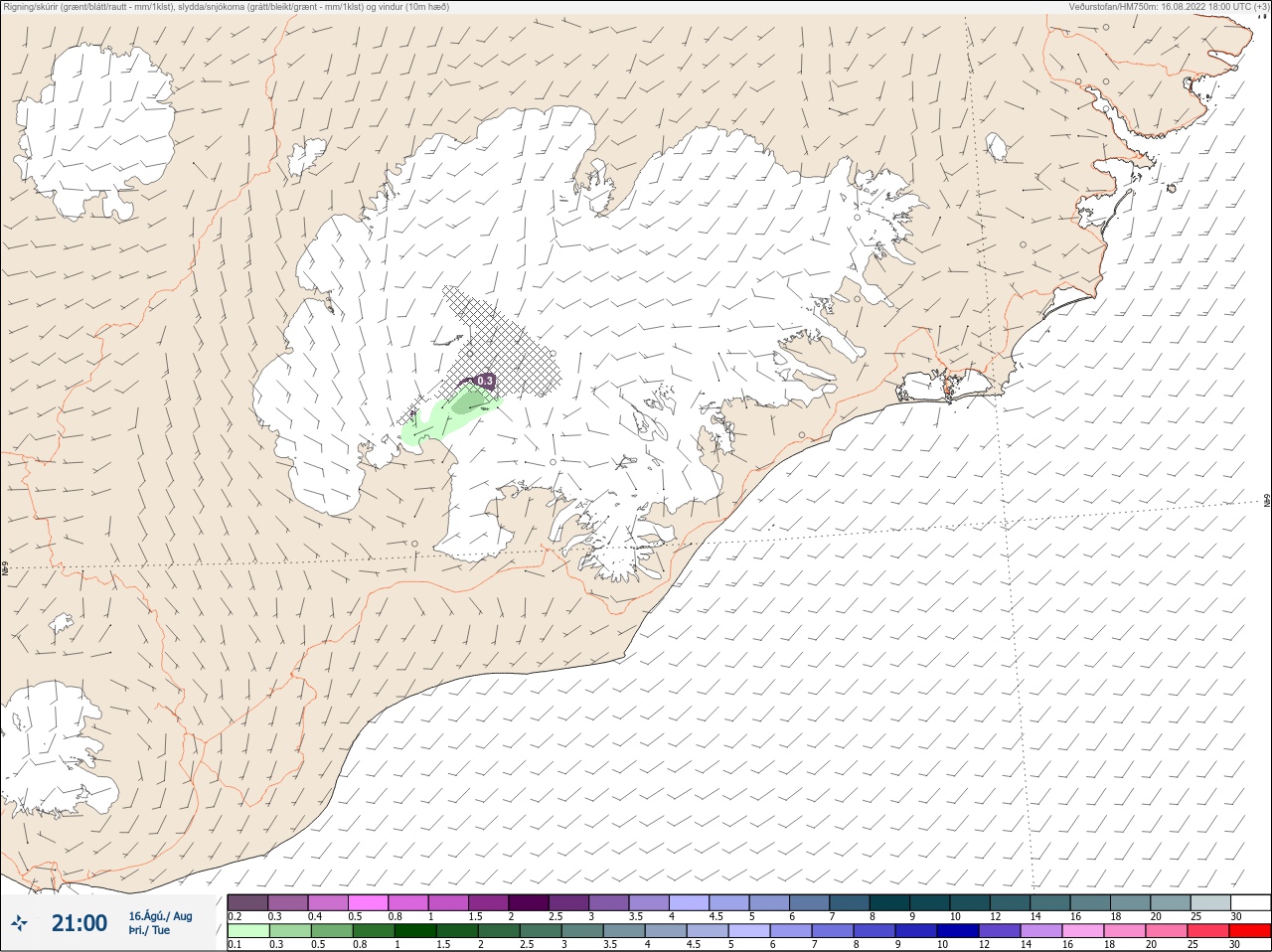Select the bright pink top-row swatch between 0.5 and 0.8
Image resolution: width=1272 pixels, height=952 pixels.
[x=368, y=902]
